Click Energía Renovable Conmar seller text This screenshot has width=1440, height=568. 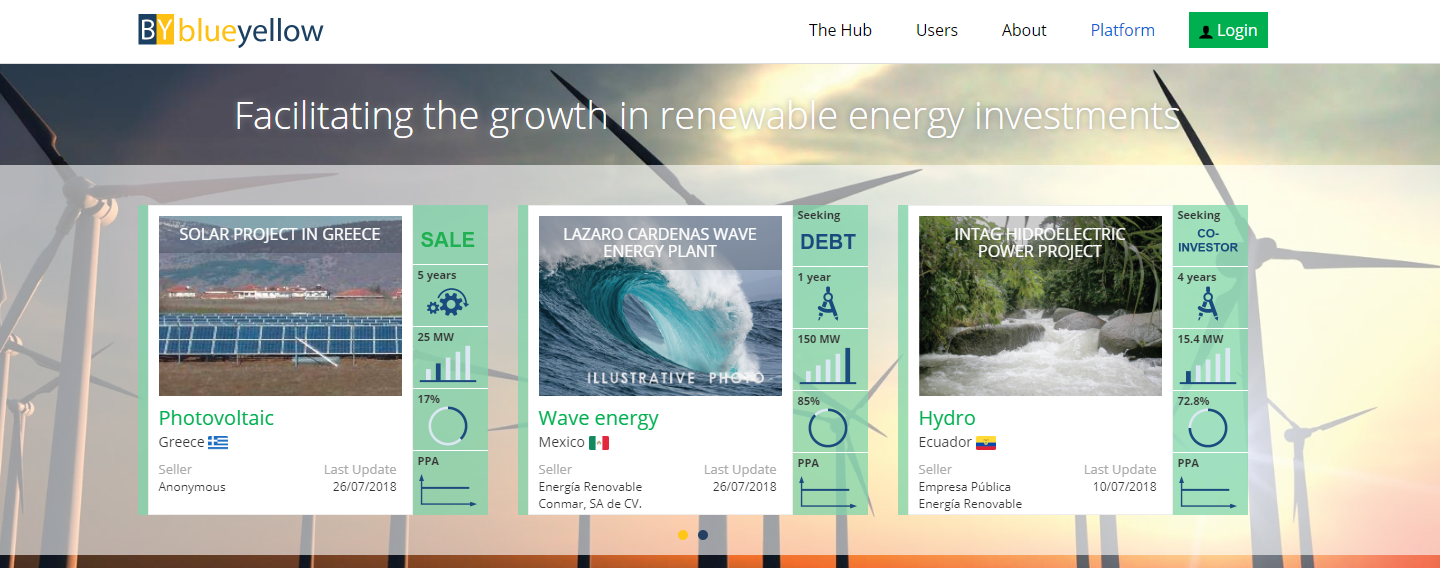591,495
